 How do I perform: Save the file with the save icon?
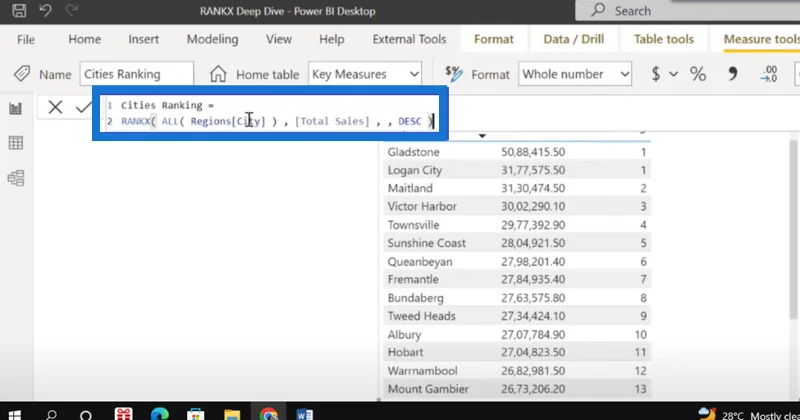point(19,11)
